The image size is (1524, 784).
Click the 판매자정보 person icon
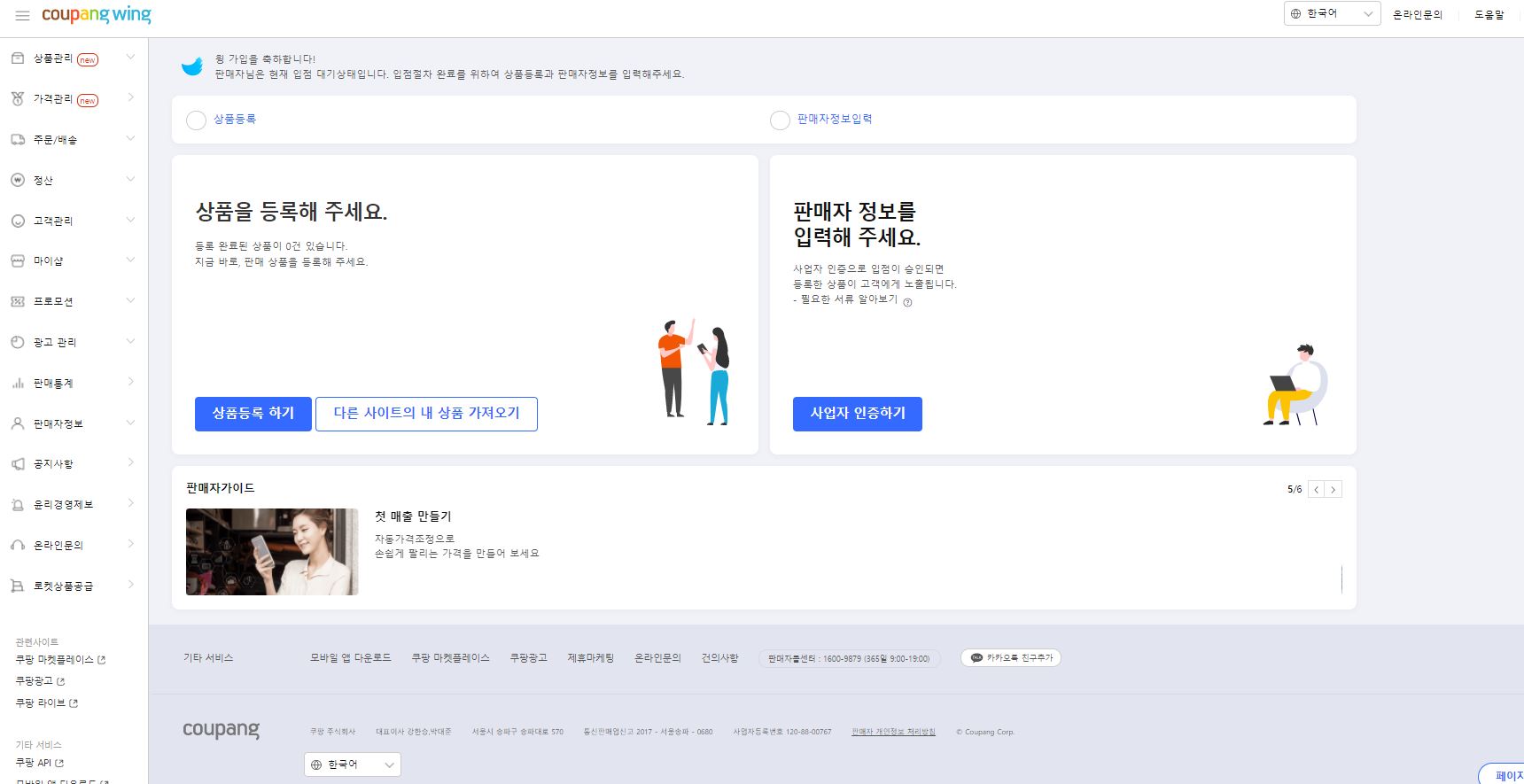click(x=18, y=423)
